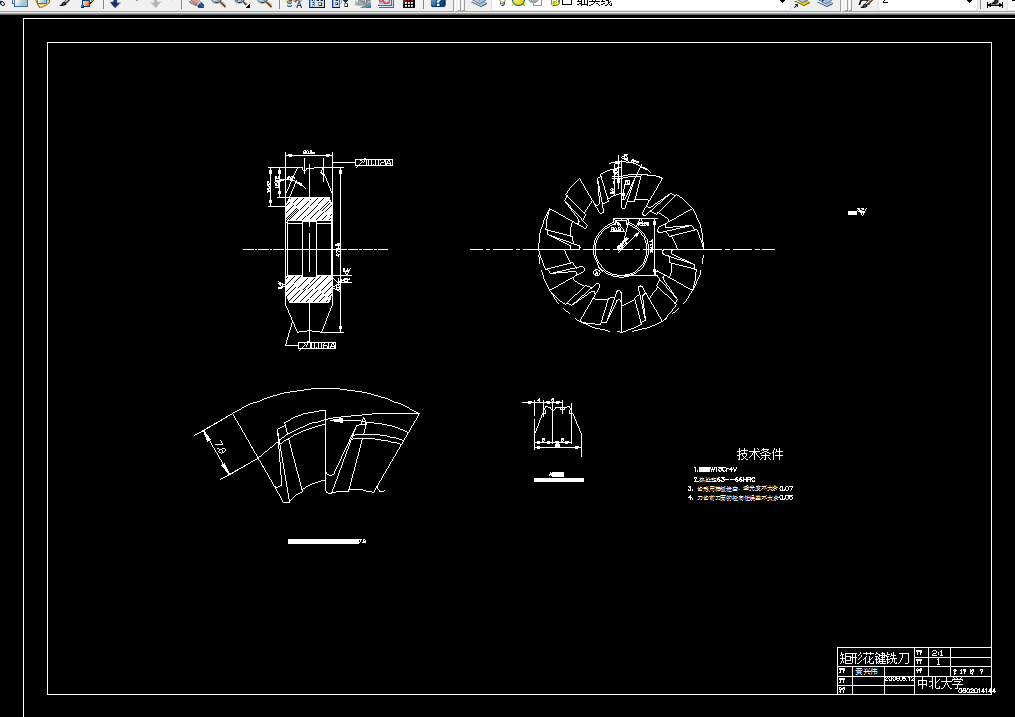The image size is (1015, 717).
Task: Select the '7.8' dimension in enlarged tooth view
Action: pos(219,447)
